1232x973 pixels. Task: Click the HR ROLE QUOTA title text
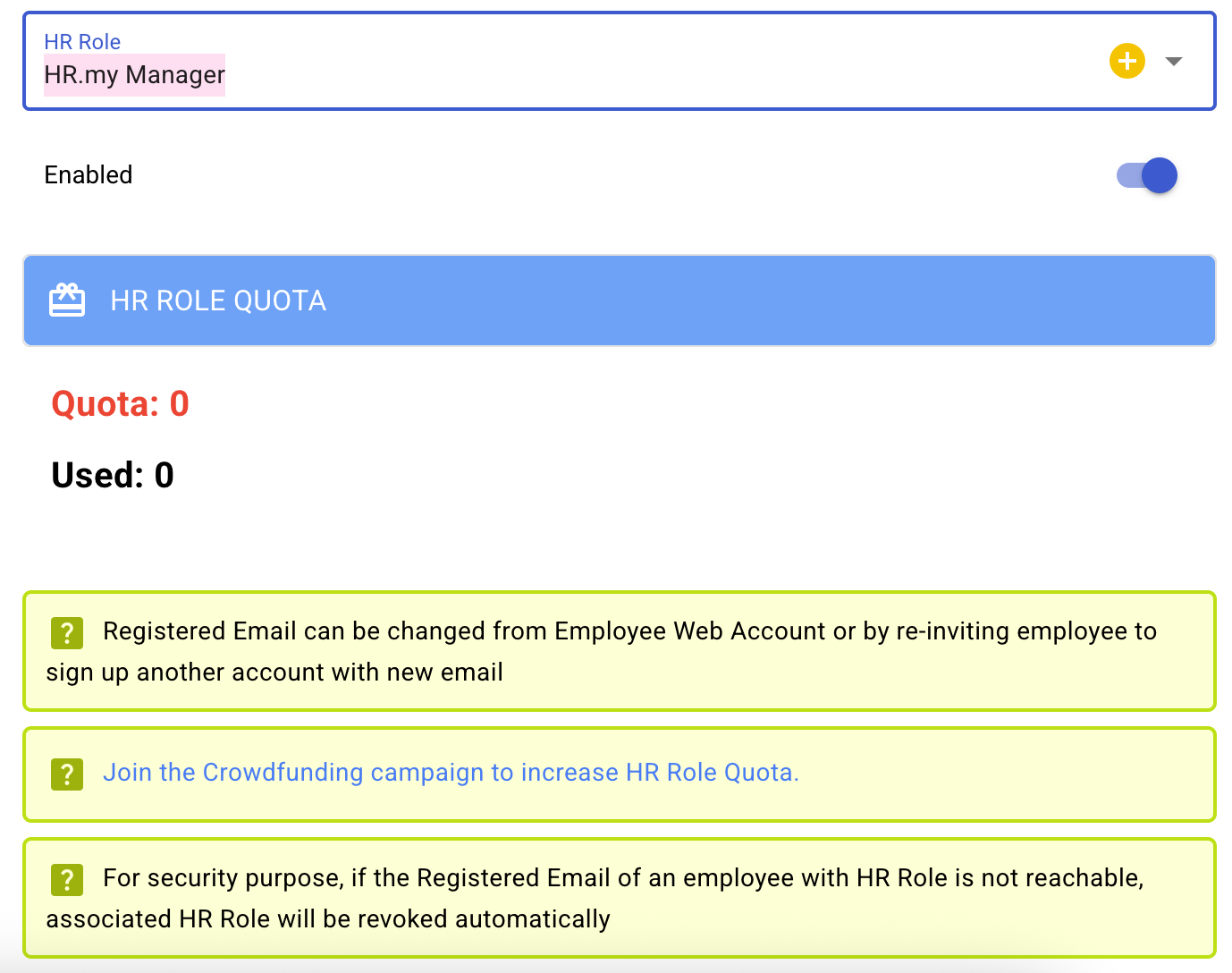218,301
